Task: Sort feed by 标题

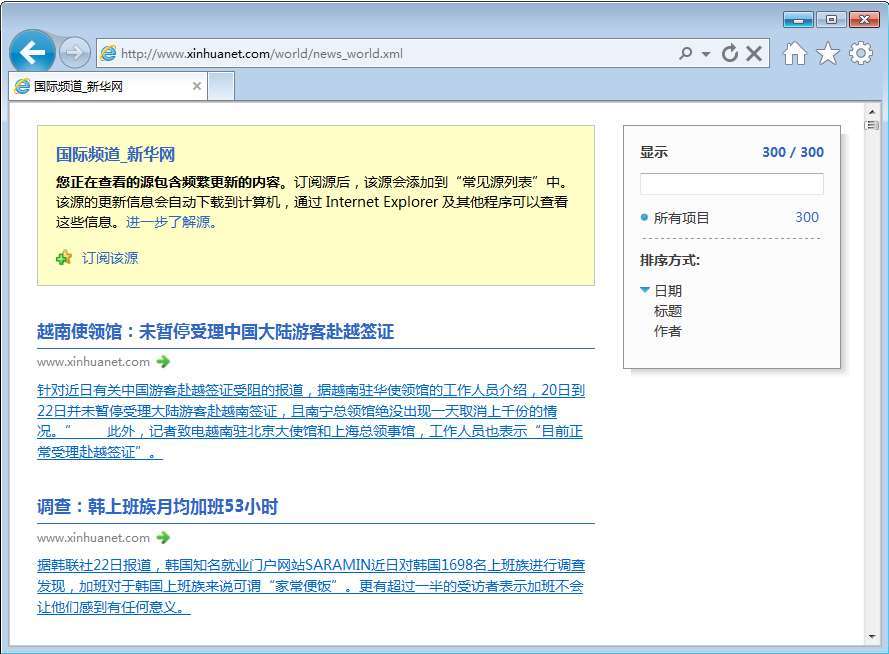Action: point(668,311)
